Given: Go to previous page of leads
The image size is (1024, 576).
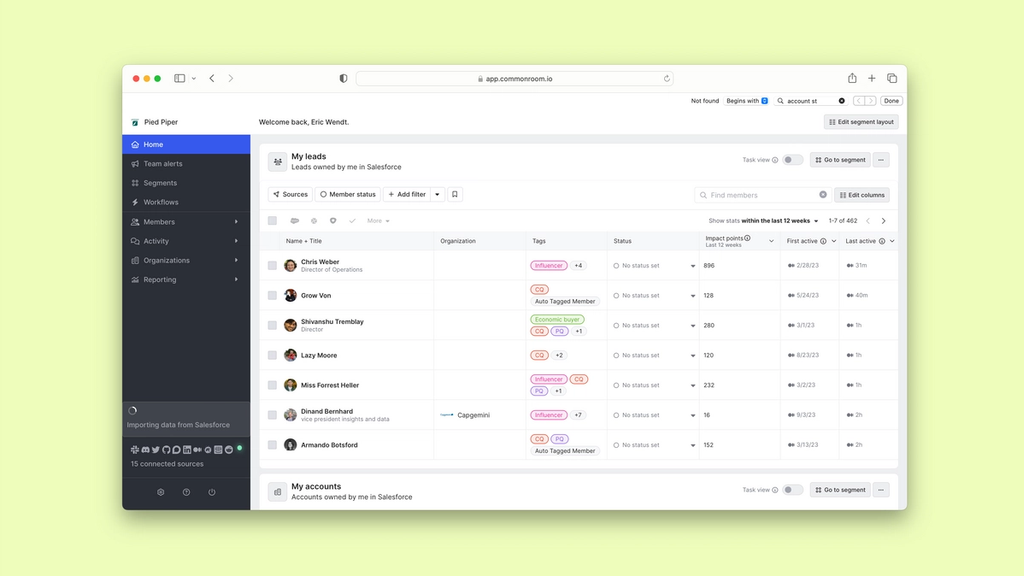Looking at the screenshot, I should point(868,221).
